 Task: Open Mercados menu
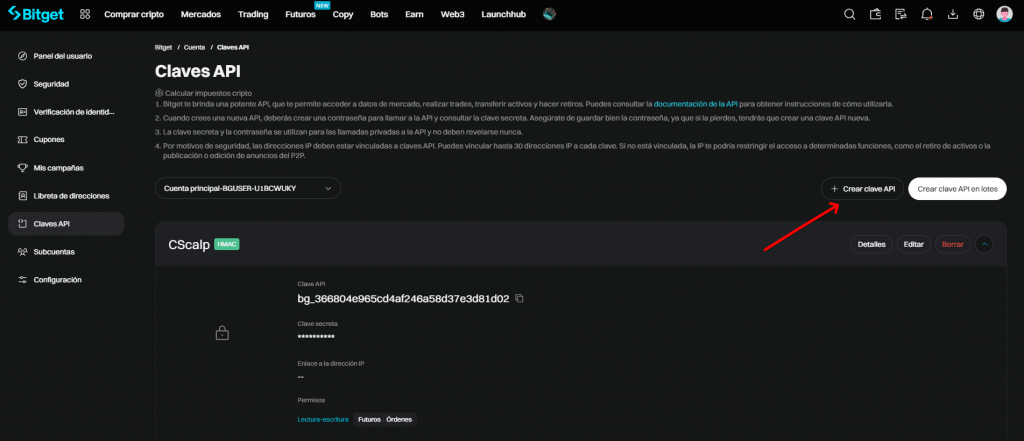[x=200, y=14]
